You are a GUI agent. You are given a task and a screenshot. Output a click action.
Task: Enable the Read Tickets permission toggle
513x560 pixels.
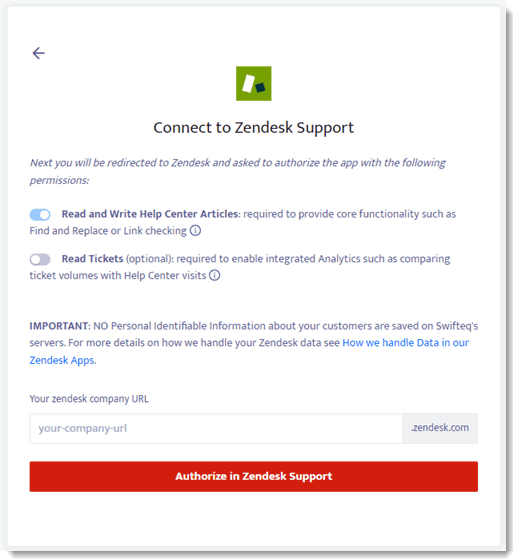(x=40, y=259)
